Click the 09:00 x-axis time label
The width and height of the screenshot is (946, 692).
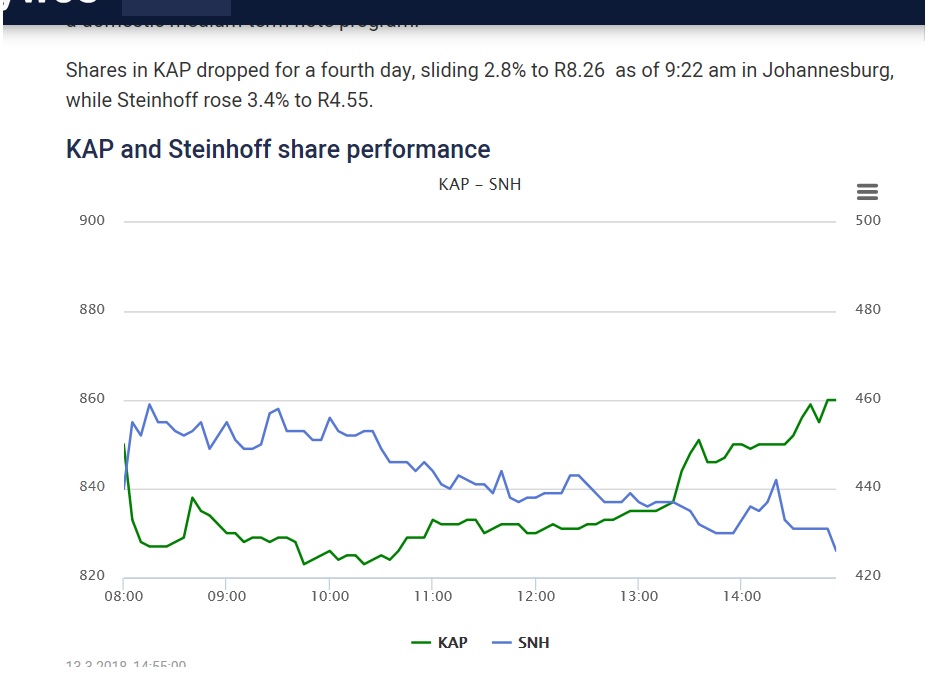point(226,596)
